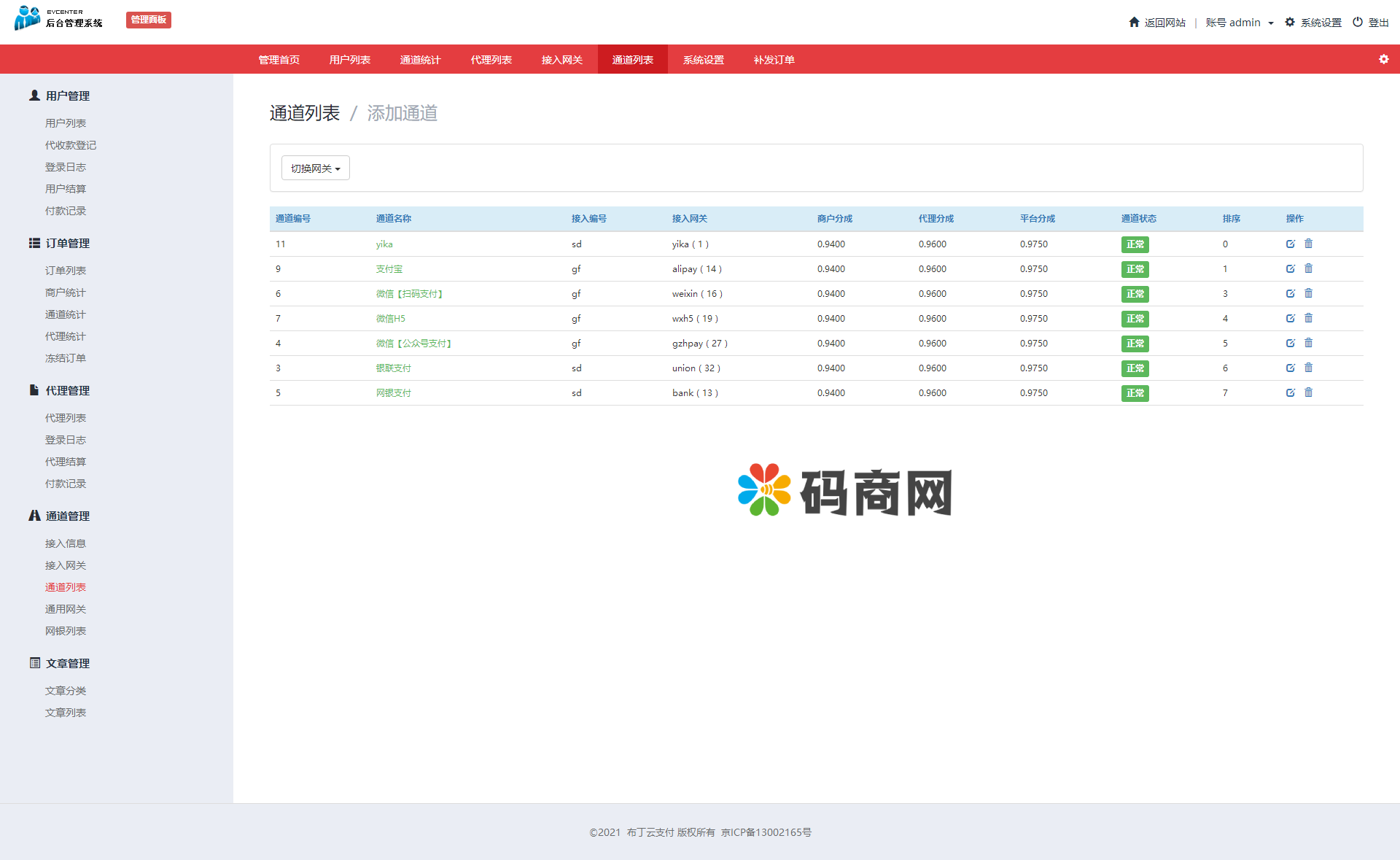Select 文章列表 in the sidebar

tap(65, 712)
